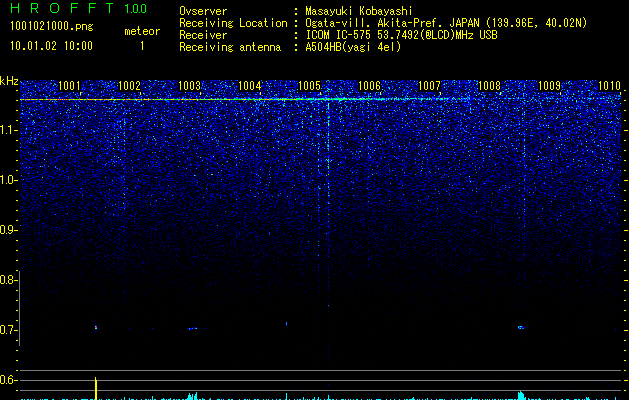Screen dimensions: 629x400
Task: Click the timestamp 10.01.02 10:00
Action: pyautogui.click(x=51, y=46)
